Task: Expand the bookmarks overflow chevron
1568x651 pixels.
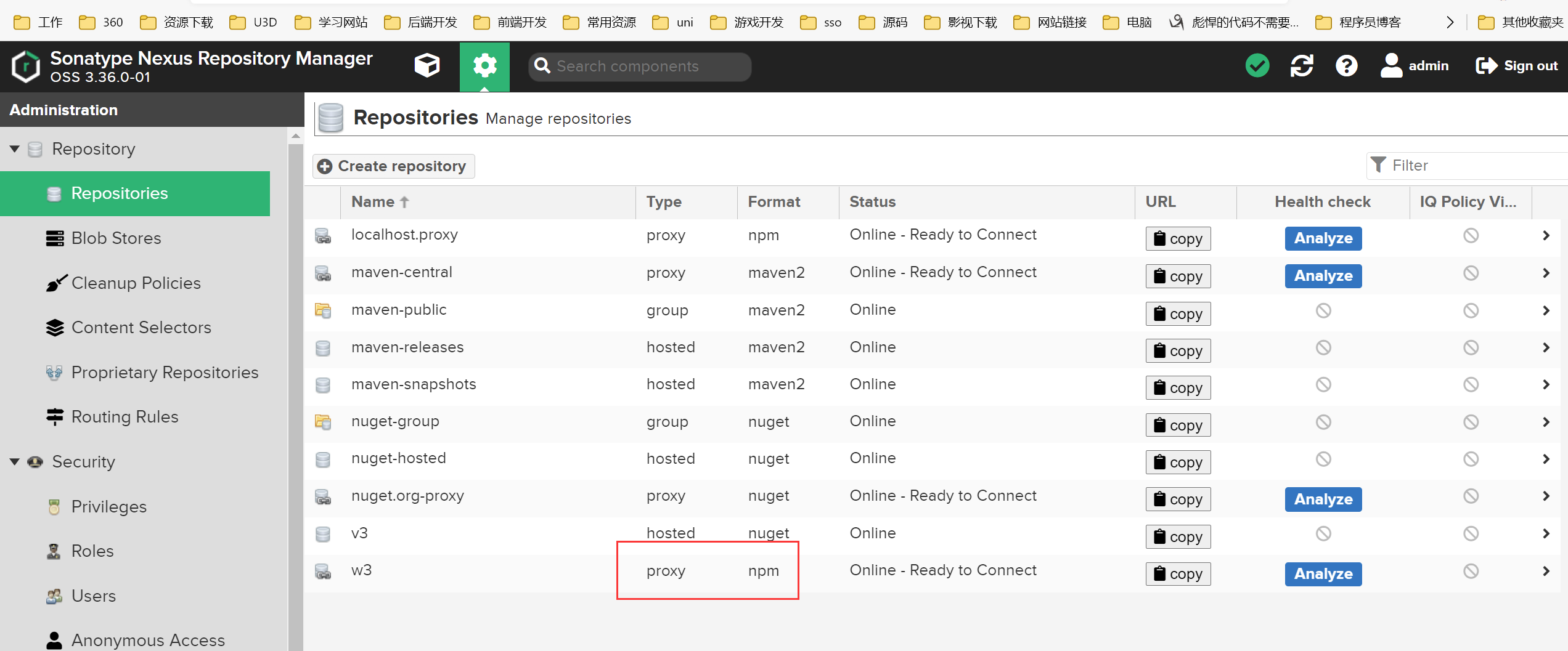Action: 1450,23
